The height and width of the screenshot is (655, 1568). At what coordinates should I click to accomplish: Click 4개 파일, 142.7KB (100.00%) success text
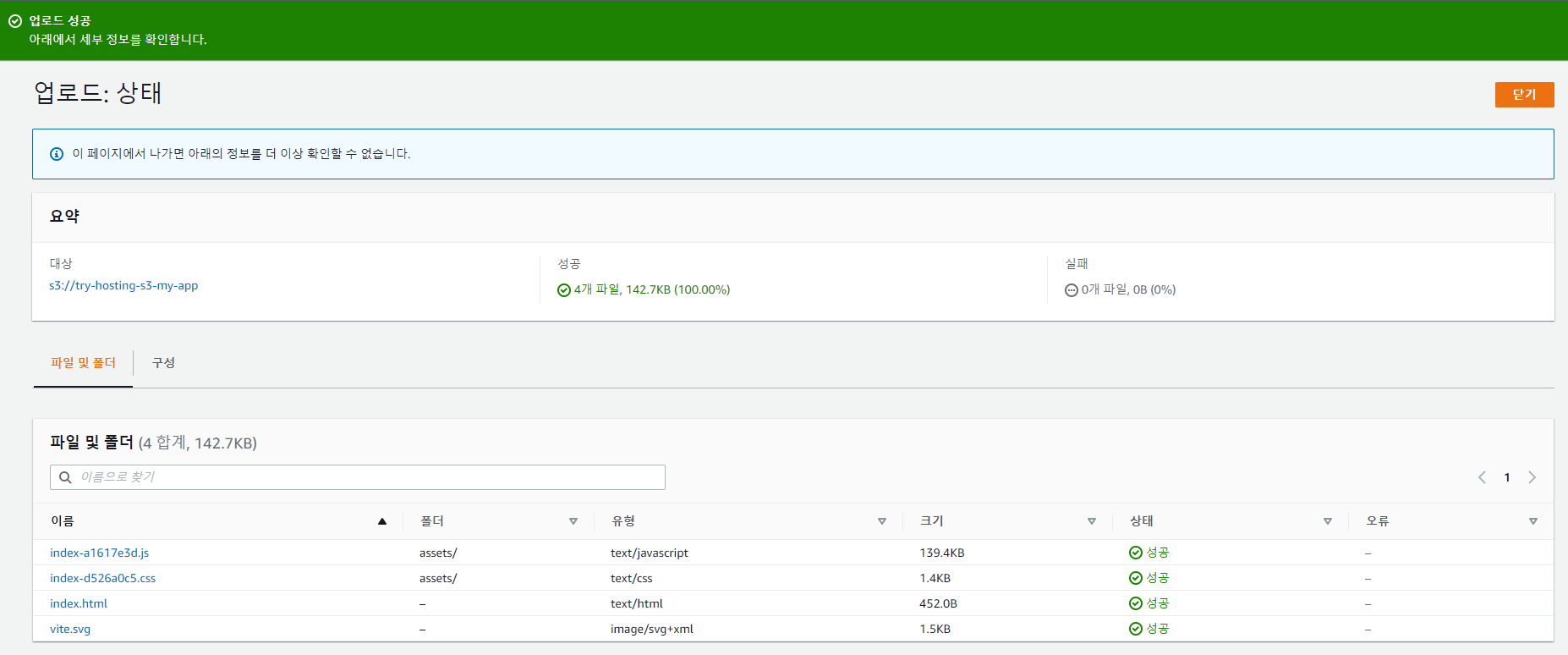pyautogui.click(x=652, y=289)
